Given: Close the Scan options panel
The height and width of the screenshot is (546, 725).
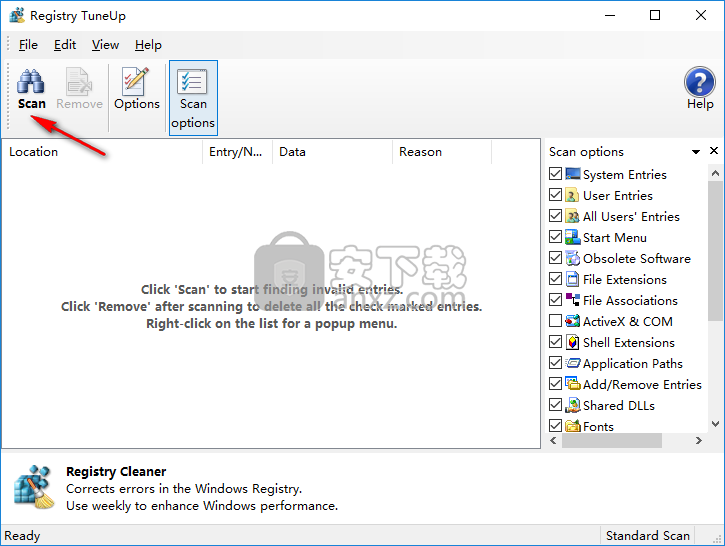Looking at the screenshot, I should pos(714,151).
